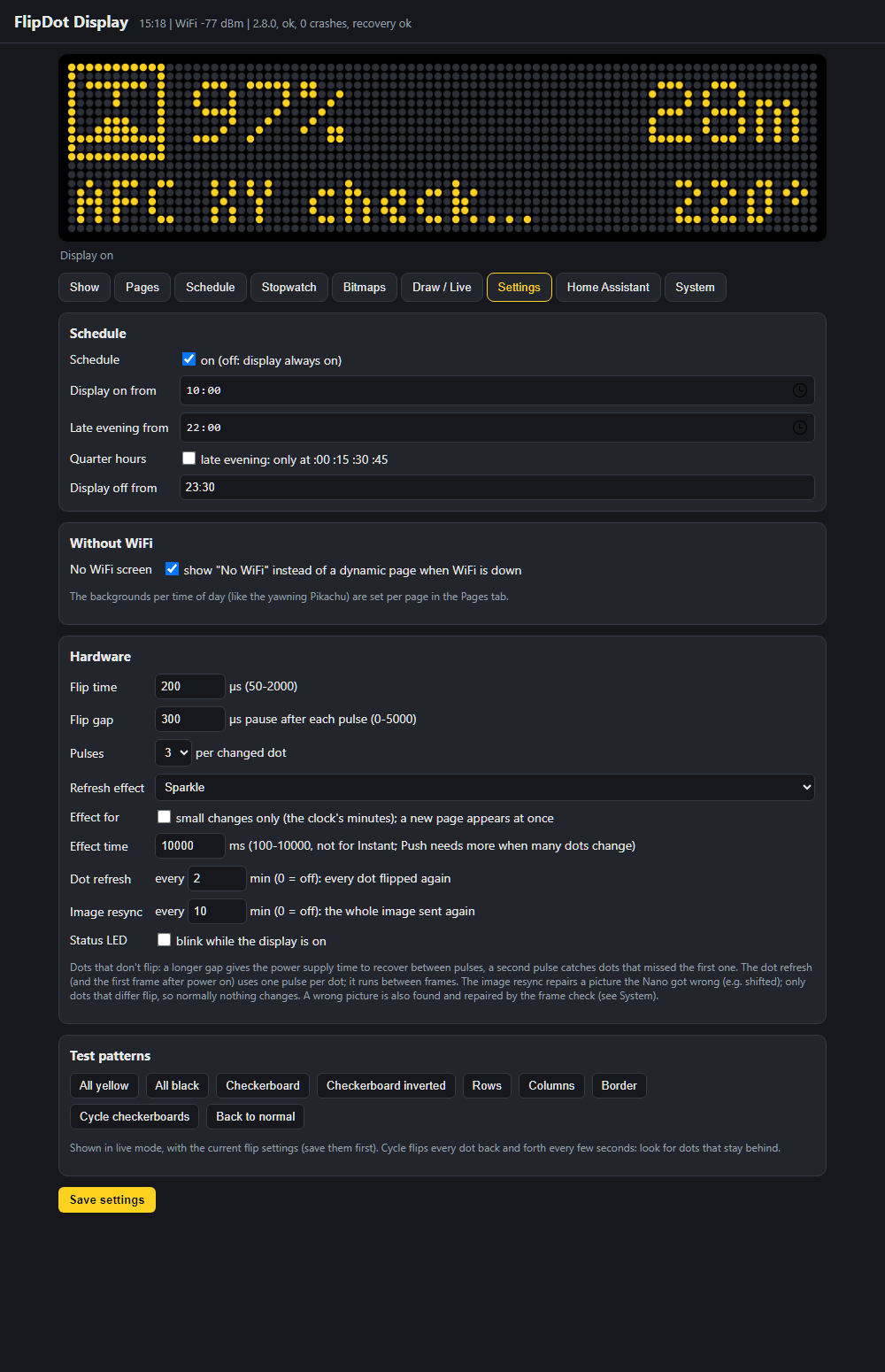
Task: Click the All yellow test pattern button
Action: [104, 1086]
